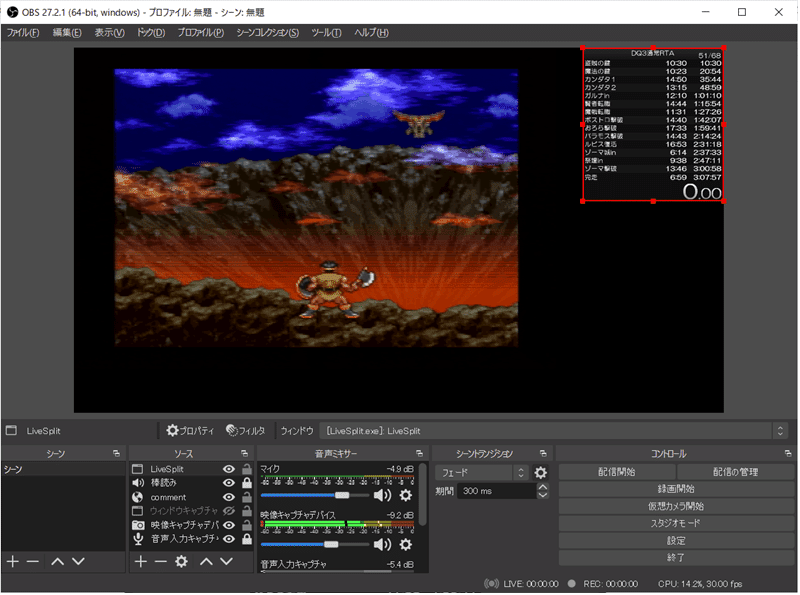Open the ドック(D) menu

[x=151, y=33]
